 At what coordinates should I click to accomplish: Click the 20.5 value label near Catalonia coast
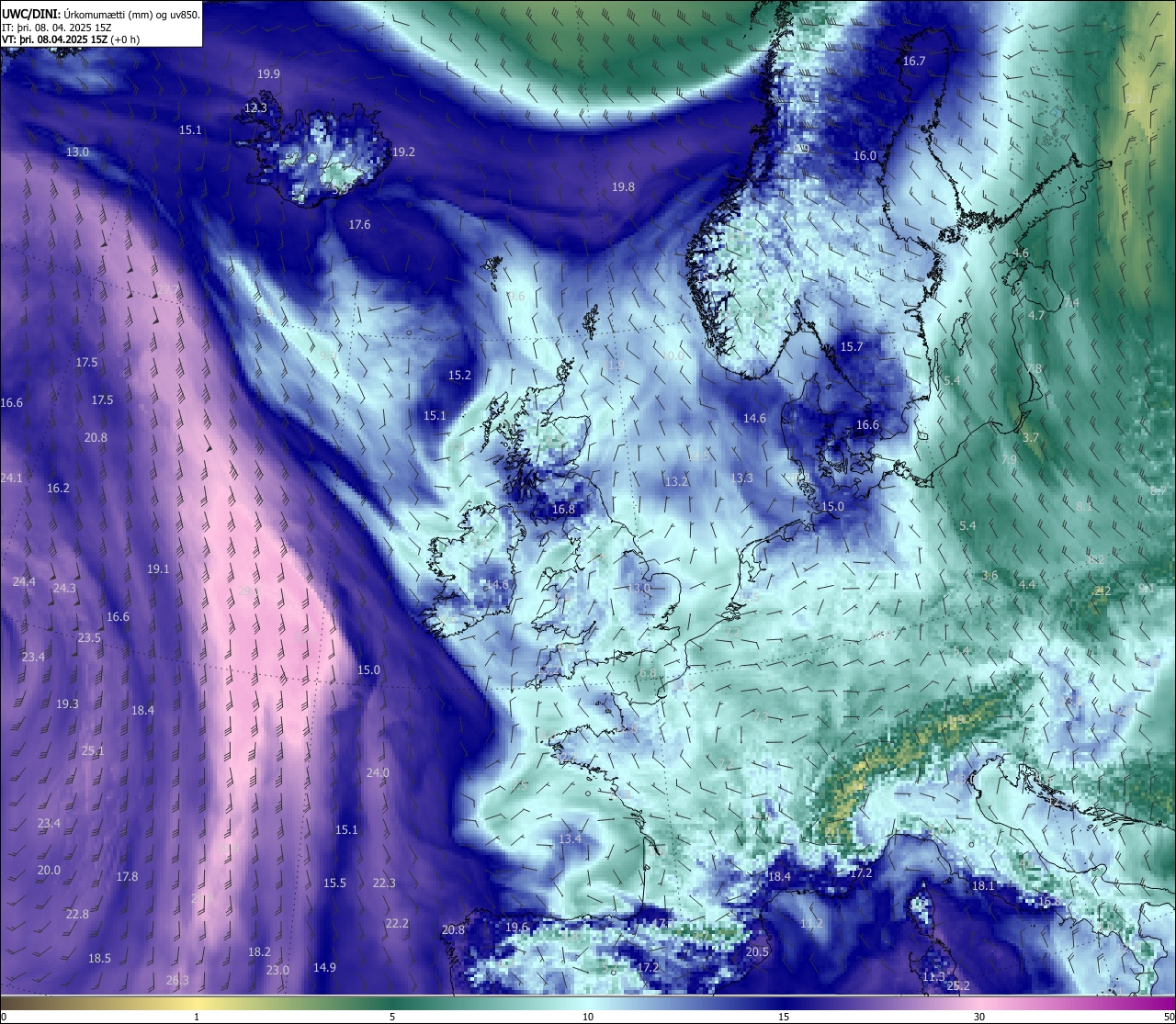tap(756, 952)
